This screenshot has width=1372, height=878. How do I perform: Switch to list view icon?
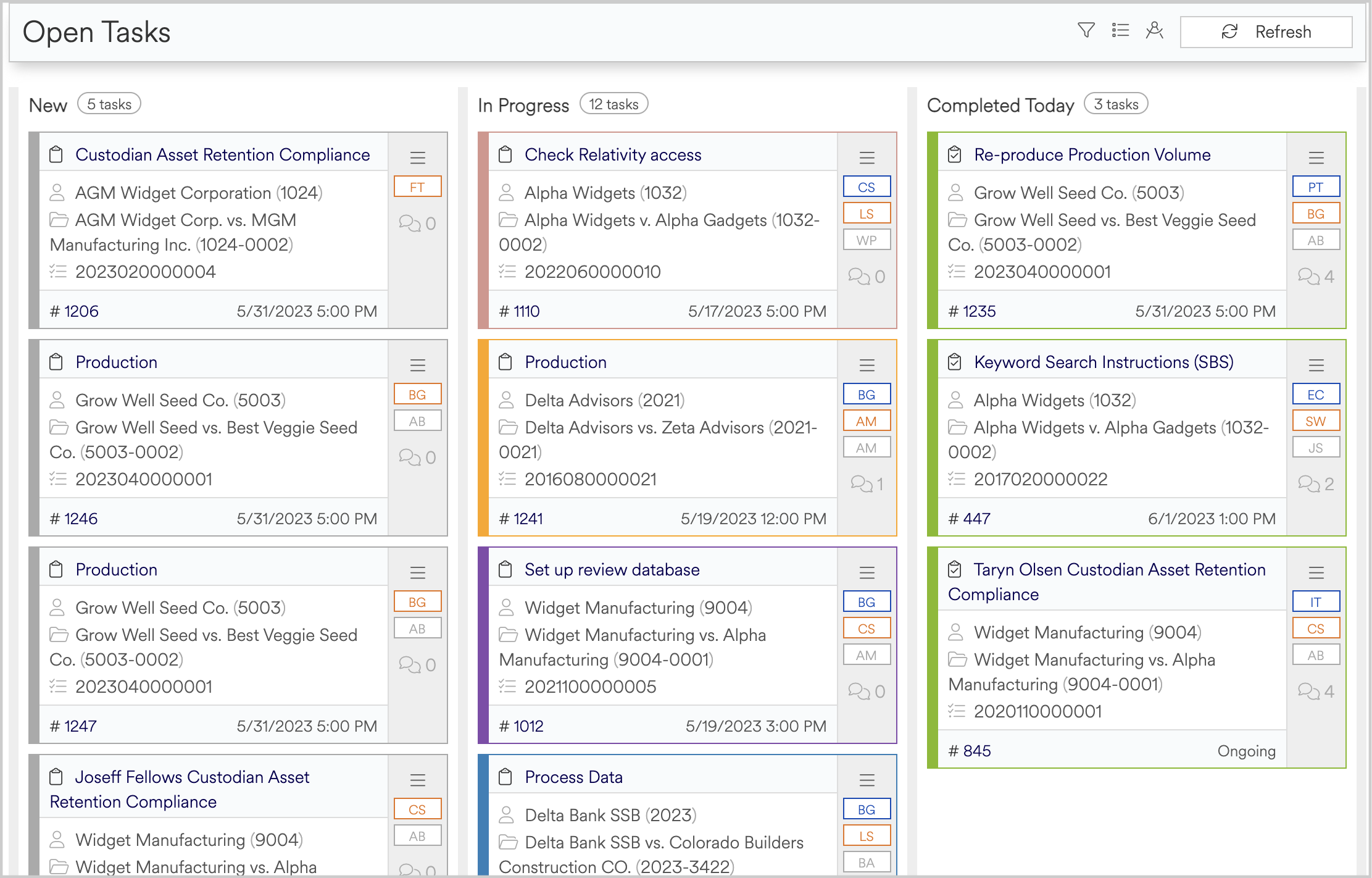[1120, 30]
